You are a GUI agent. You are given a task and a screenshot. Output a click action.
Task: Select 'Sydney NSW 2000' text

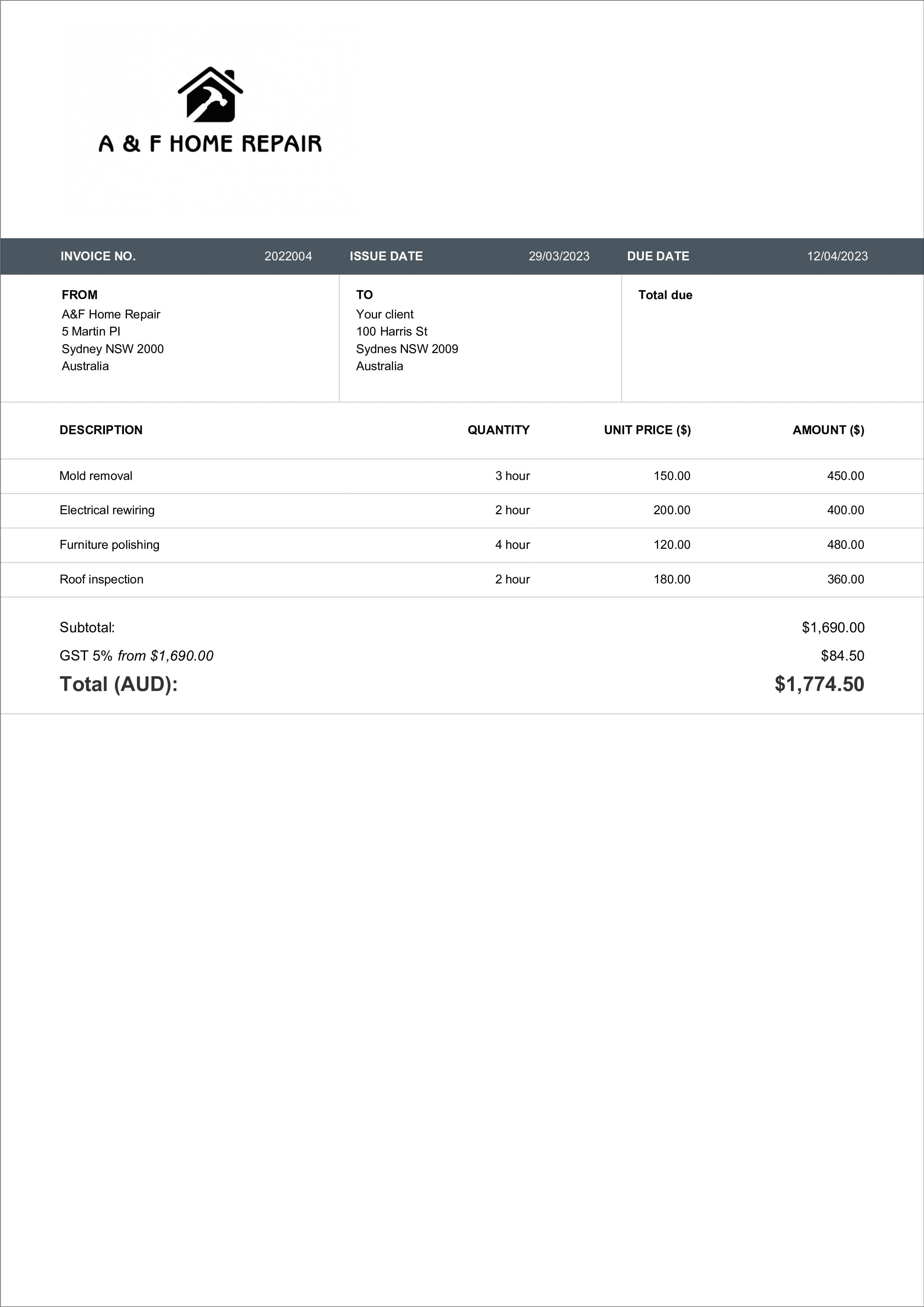pos(113,349)
